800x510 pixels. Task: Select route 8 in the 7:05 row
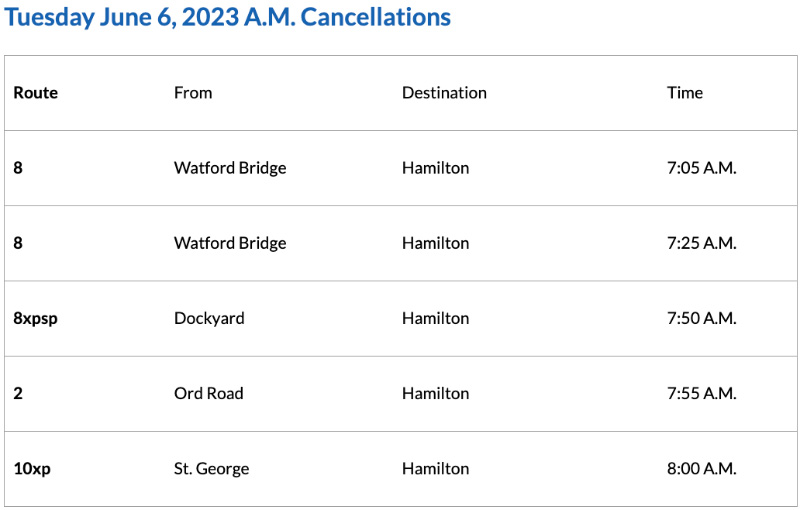pyautogui.click(x=18, y=168)
